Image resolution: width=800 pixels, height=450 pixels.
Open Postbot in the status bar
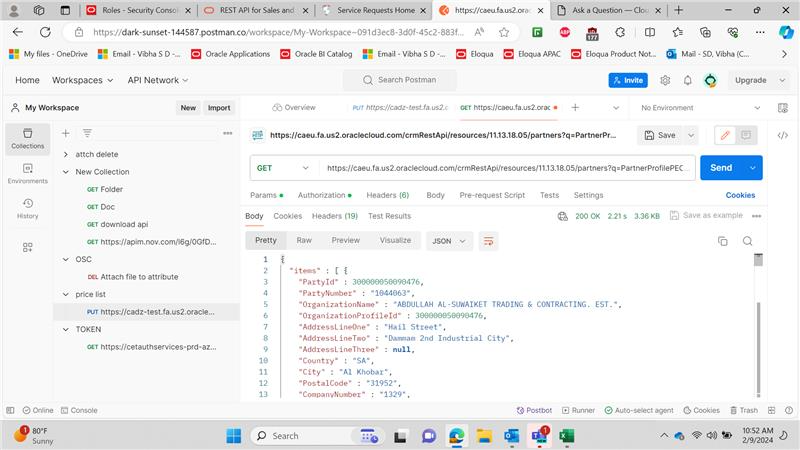(x=534, y=410)
